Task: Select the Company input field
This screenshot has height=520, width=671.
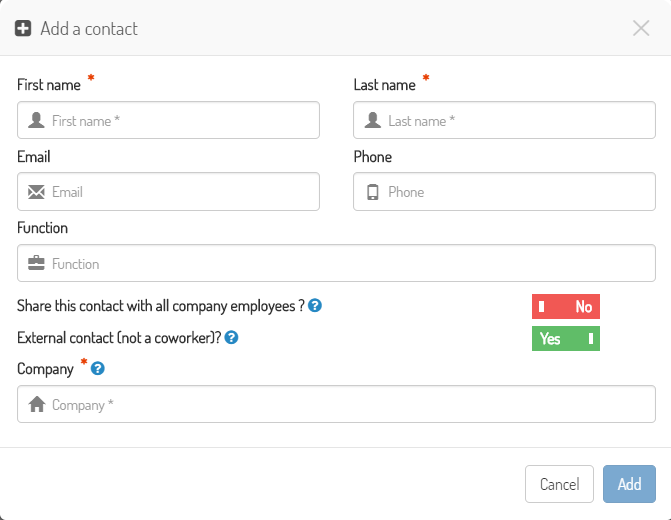Action: [336, 404]
